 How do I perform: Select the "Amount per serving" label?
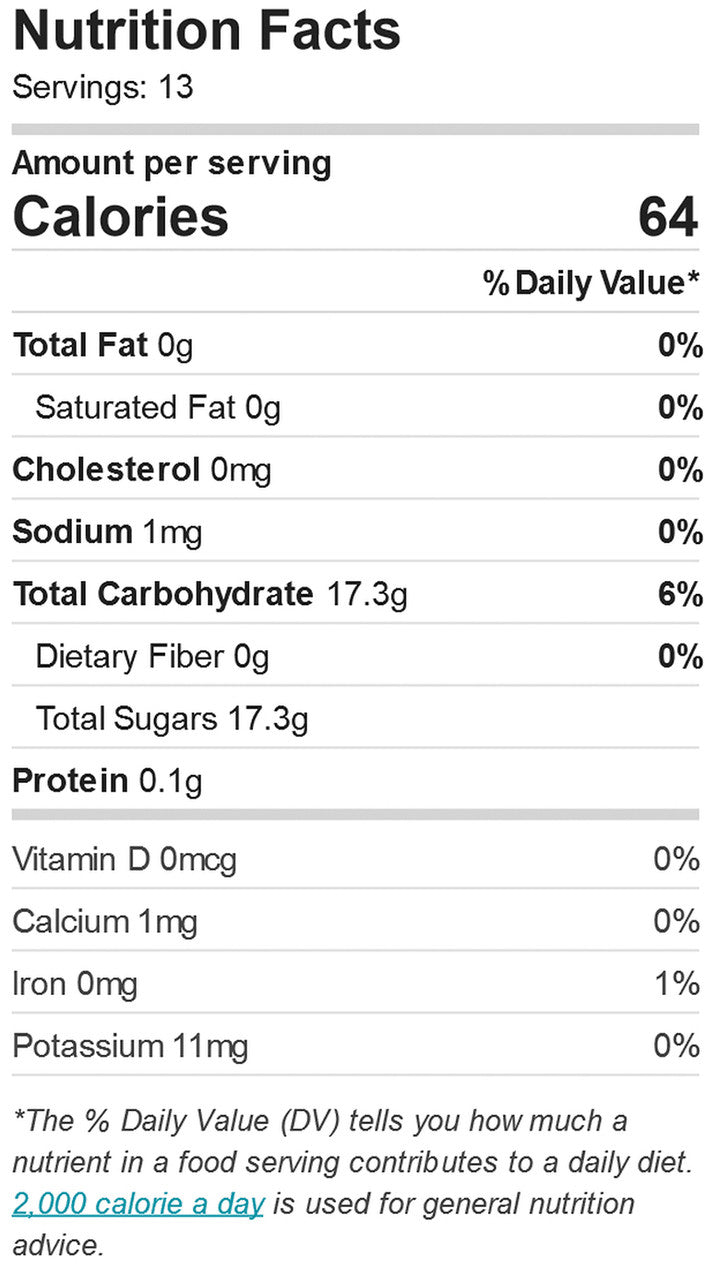point(171,163)
